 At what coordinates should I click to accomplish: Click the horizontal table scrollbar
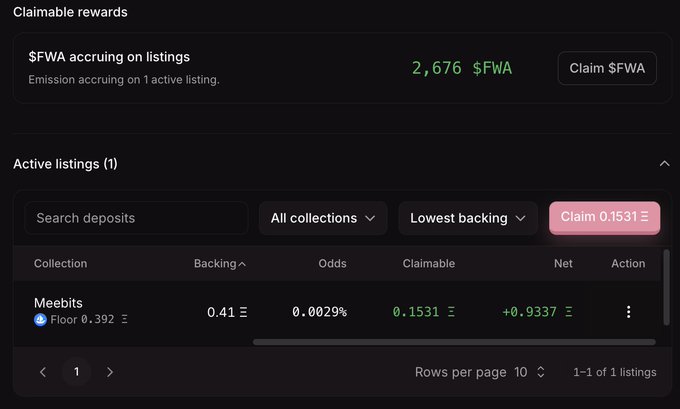pos(454,342)
